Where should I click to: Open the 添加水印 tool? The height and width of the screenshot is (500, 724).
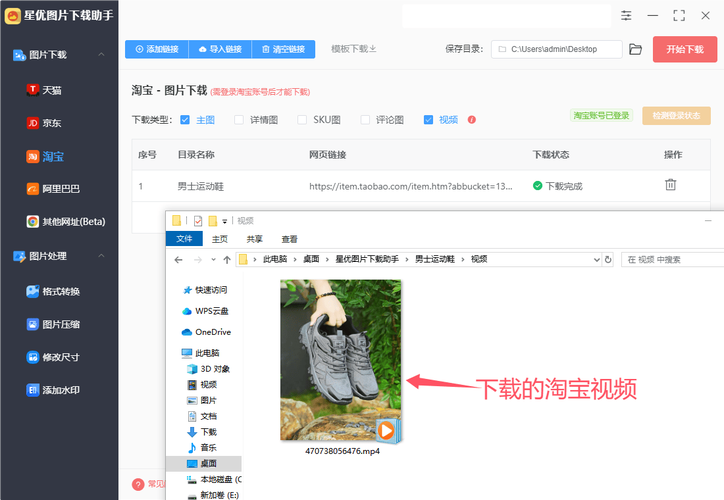53,390
